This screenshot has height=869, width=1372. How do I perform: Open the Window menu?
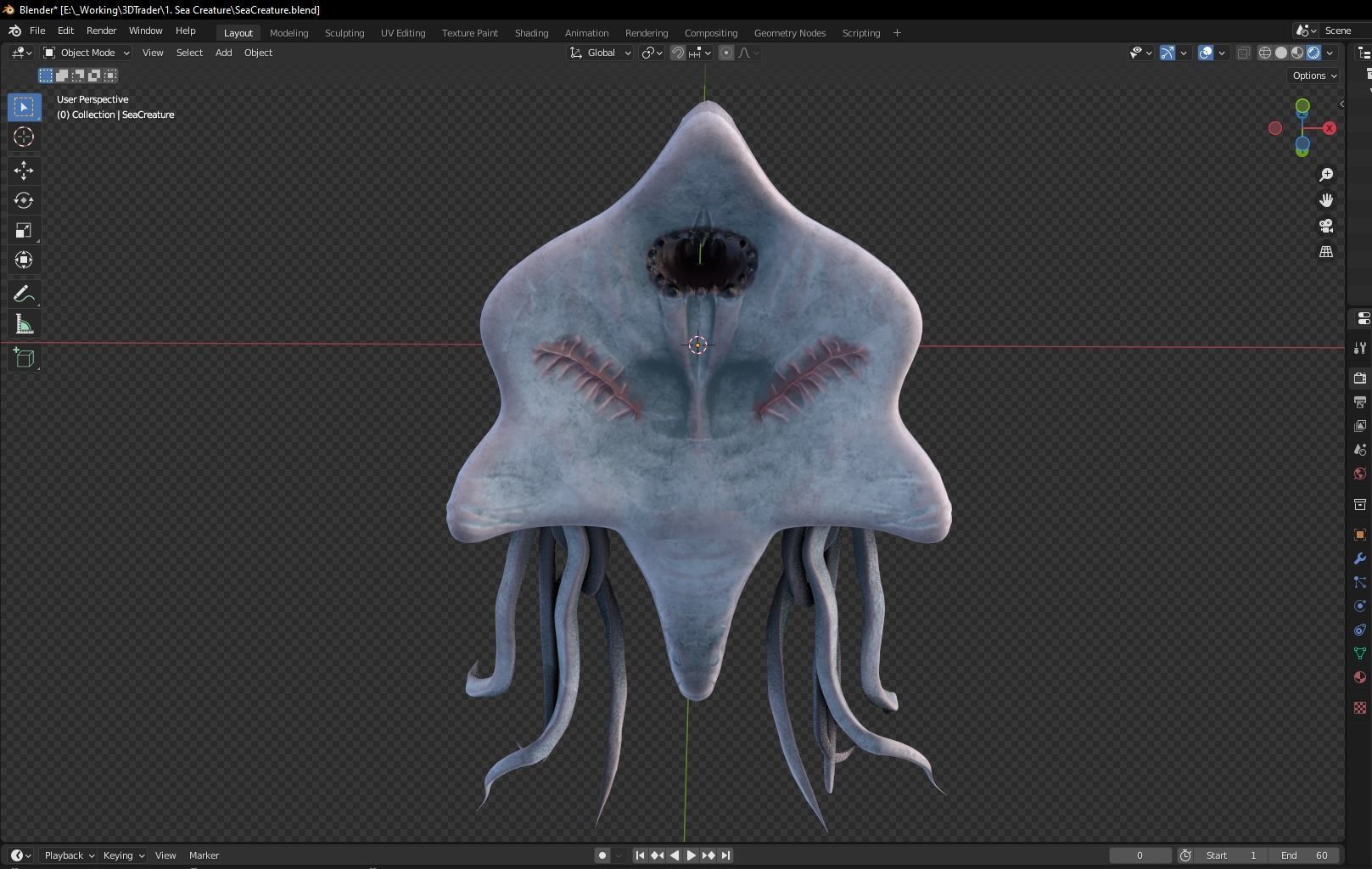145,31
